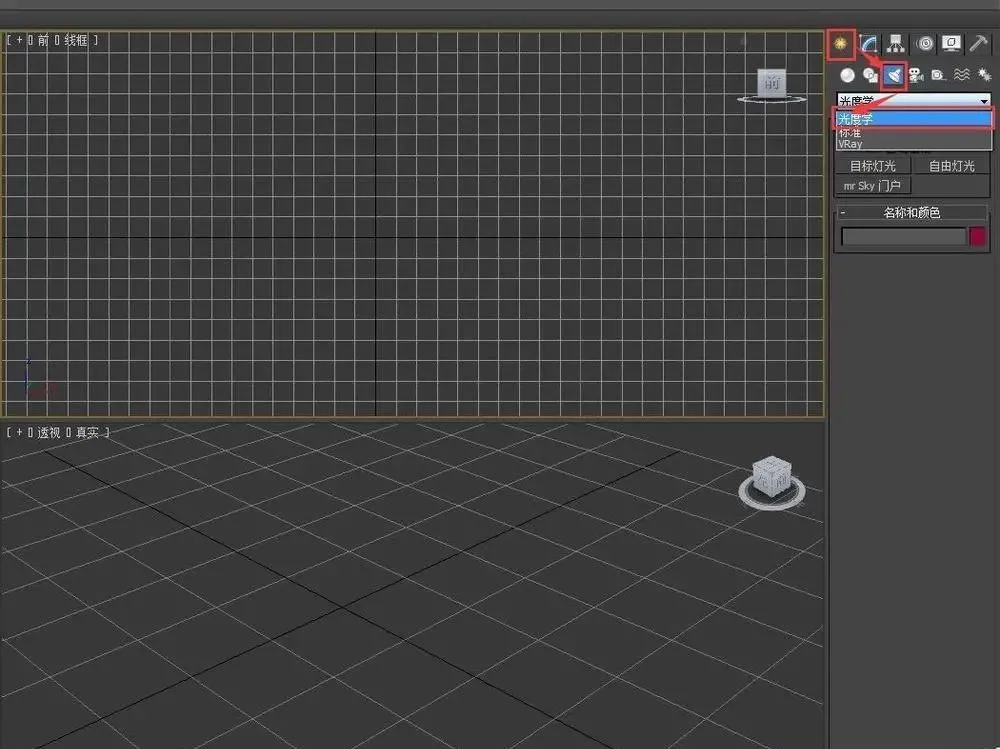
Task: Click the 自由灯光 button
Action: [952, 166]
